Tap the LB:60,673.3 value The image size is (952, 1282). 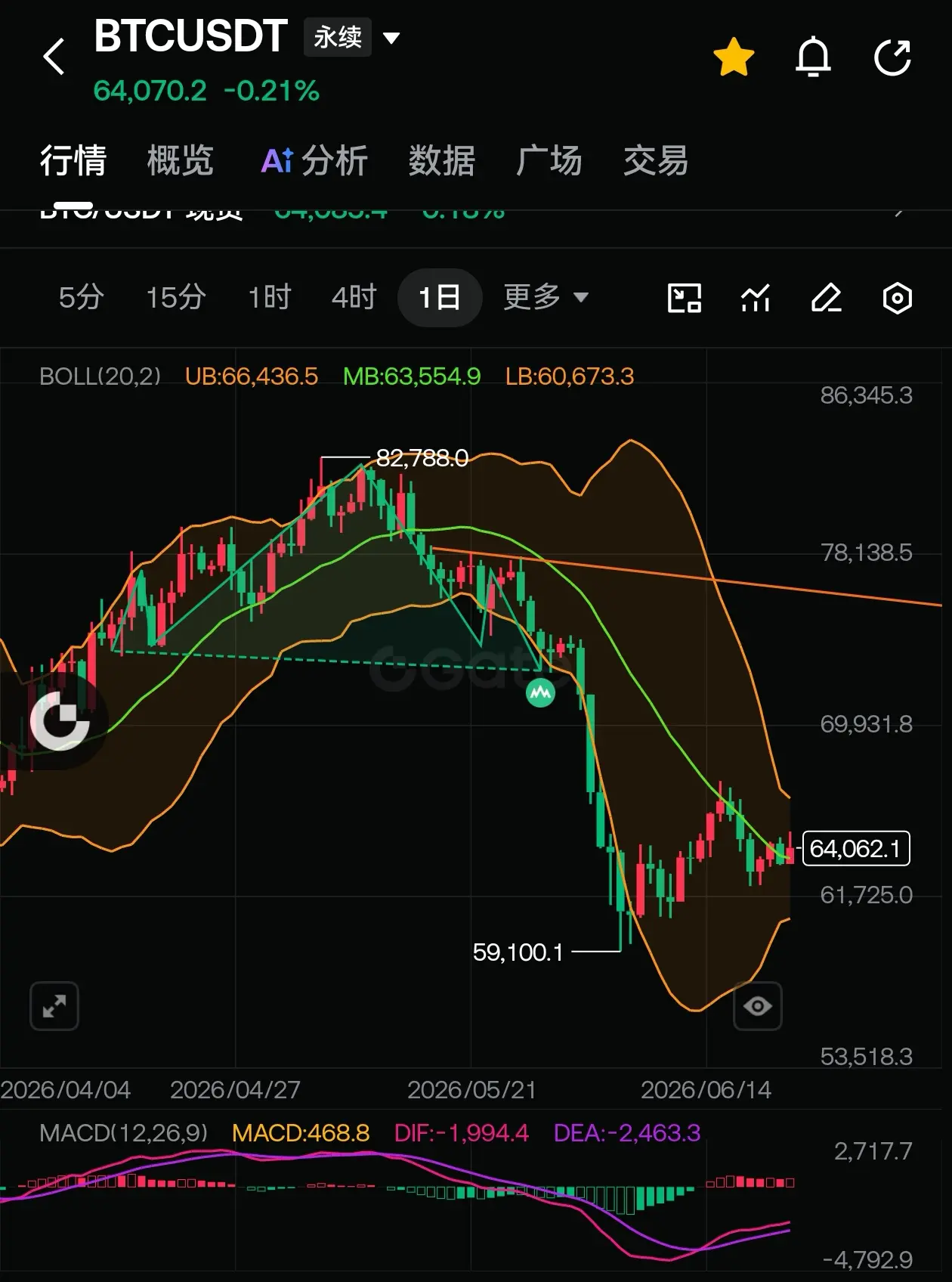click(x=570, y=376)
